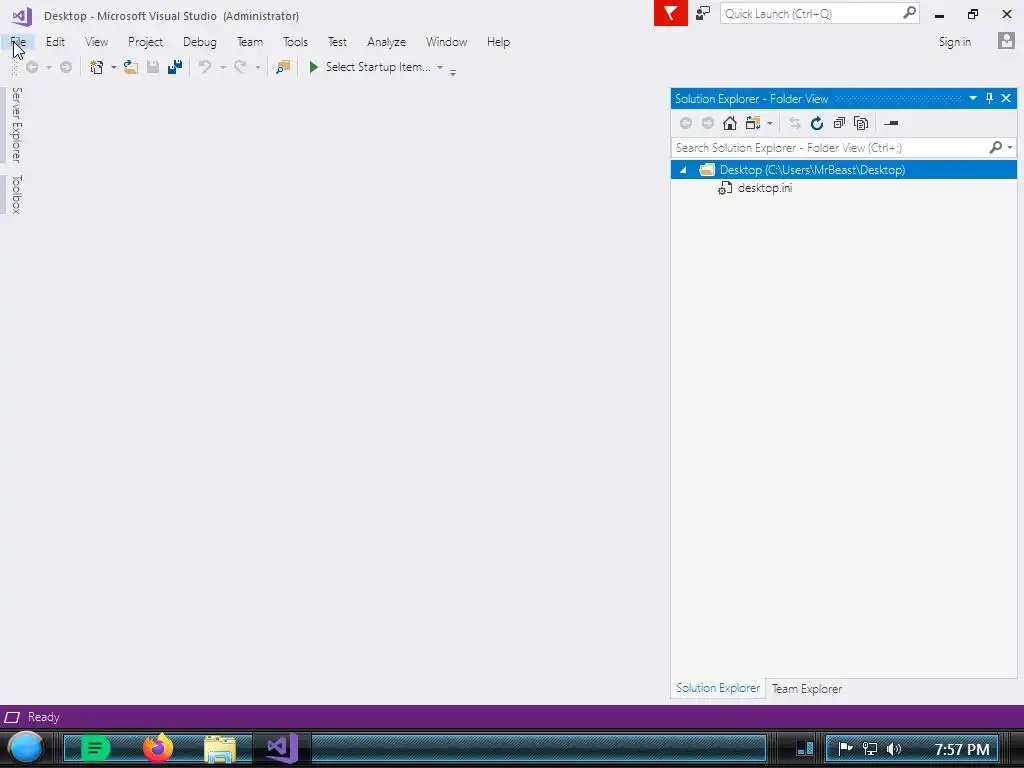Open the Undo history dropdown arrow
The image size is (1024, 768).
(x=223, y=67)
